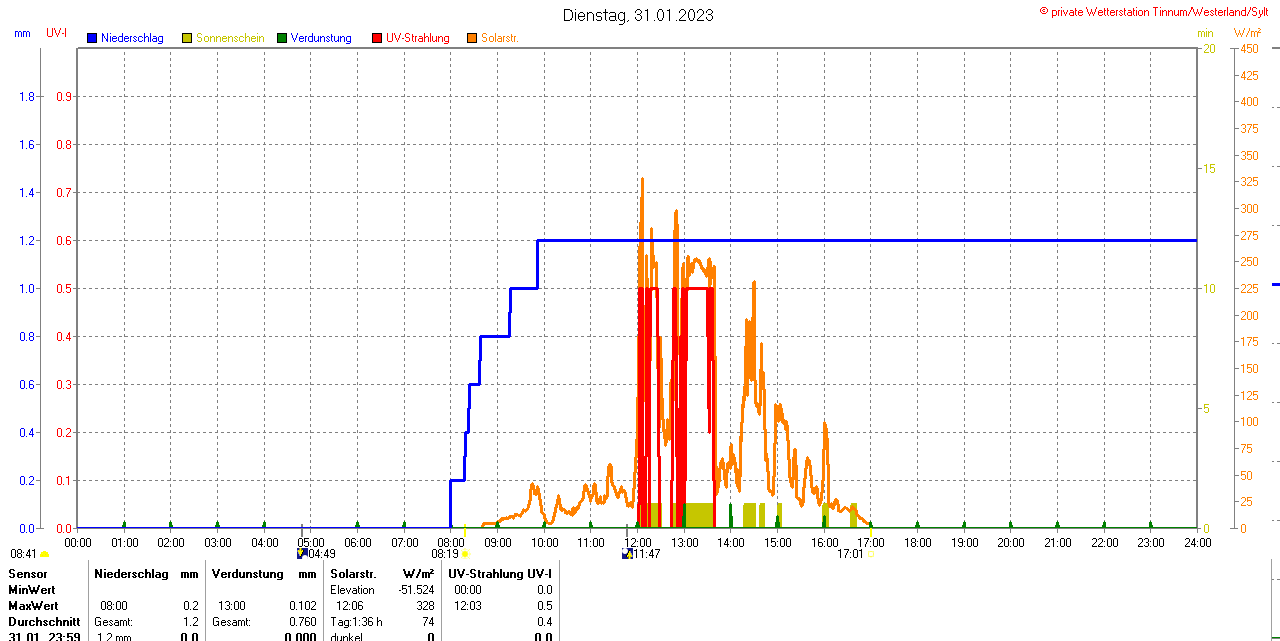Click the green Verdunstung legend square
This screenshot has width=1280, height=641.
click(x=282, y=38)
